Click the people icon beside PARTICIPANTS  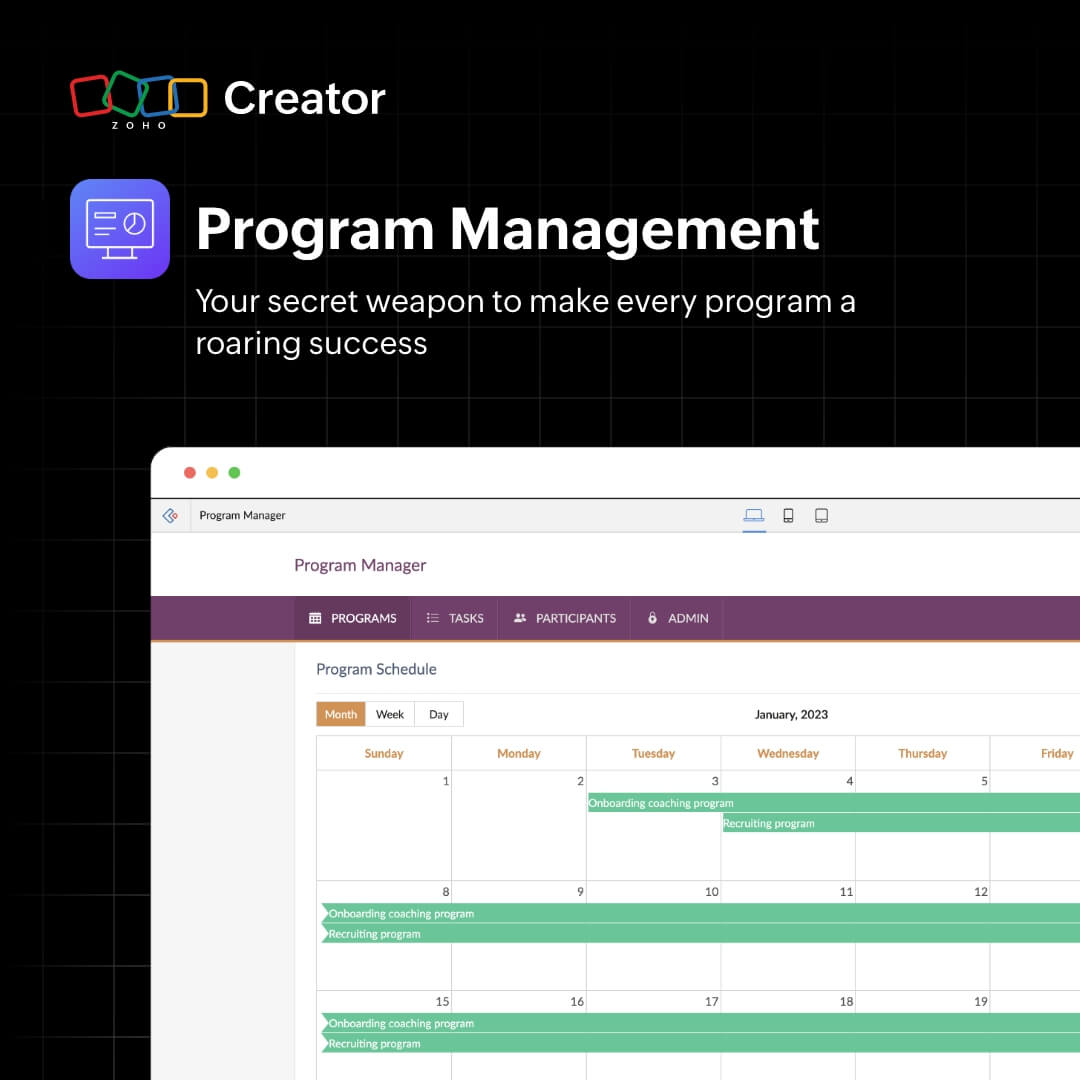coord(520,618)
